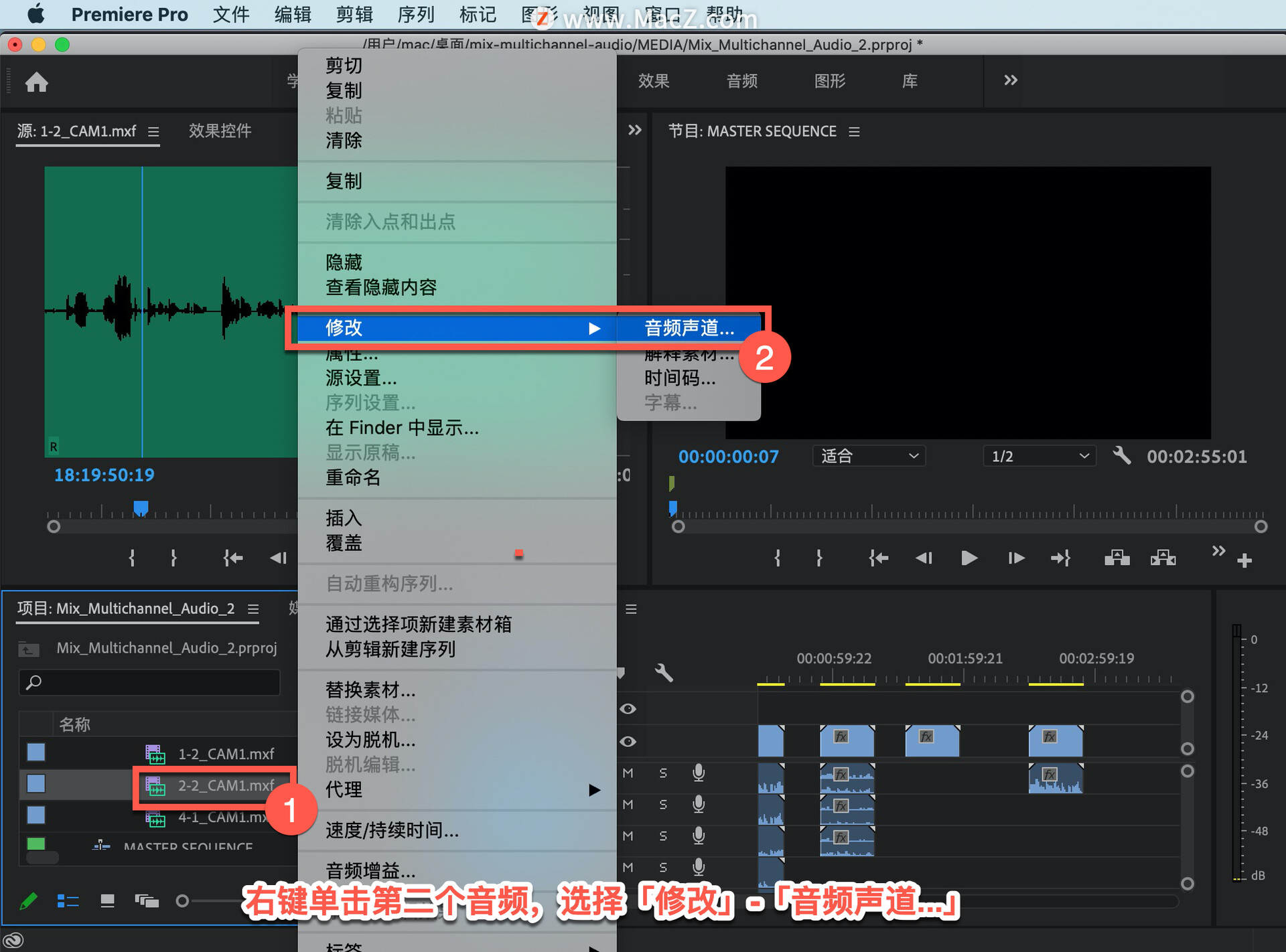This screenshot has height=952, width=1286.
Task: Expand workspace overflow chevrons
Action: tap(1011, 80)
